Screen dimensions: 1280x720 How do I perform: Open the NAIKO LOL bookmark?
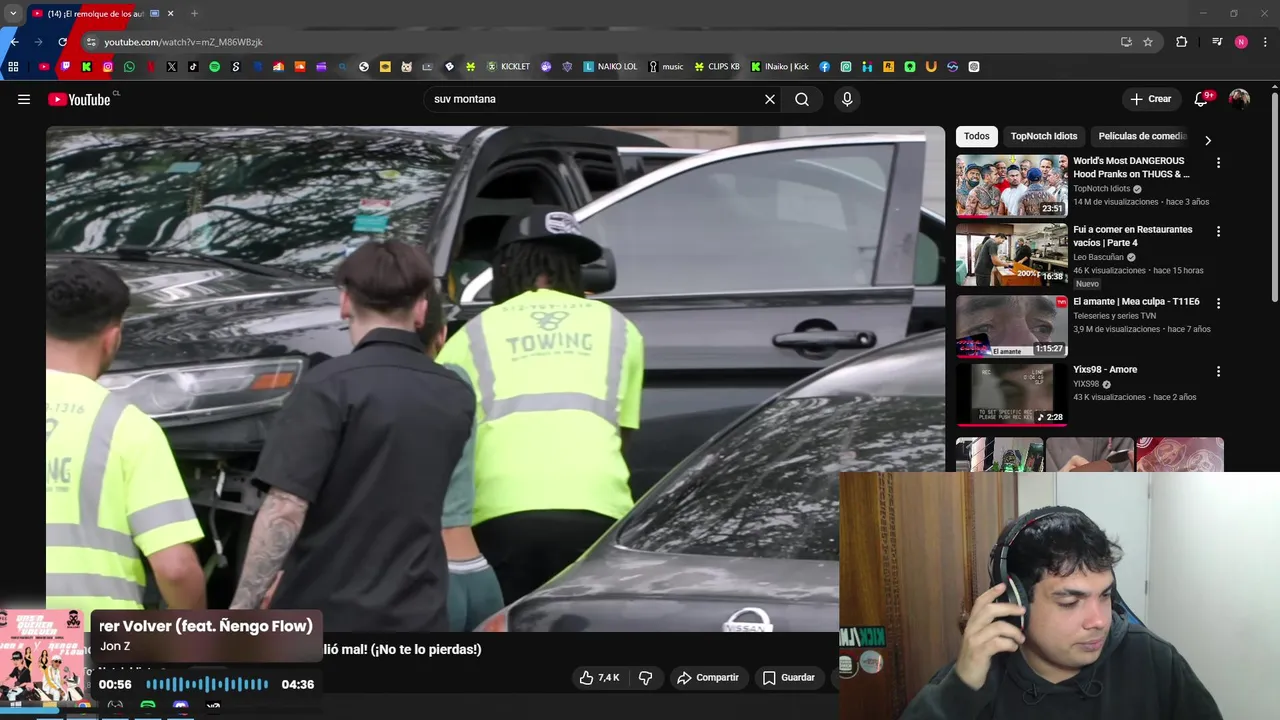pos(610,67)
